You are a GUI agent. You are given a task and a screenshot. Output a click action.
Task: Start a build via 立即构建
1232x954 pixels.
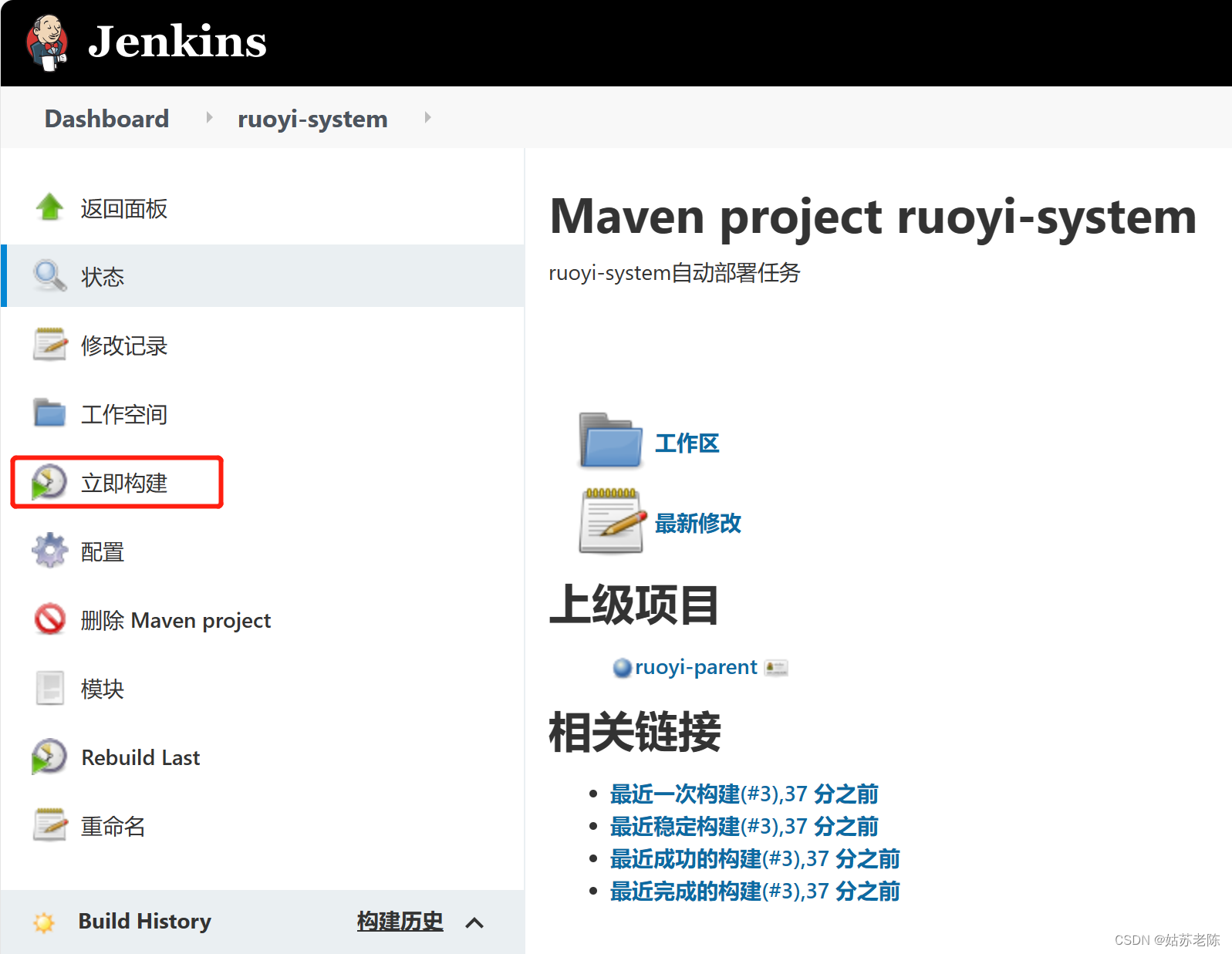124,483
